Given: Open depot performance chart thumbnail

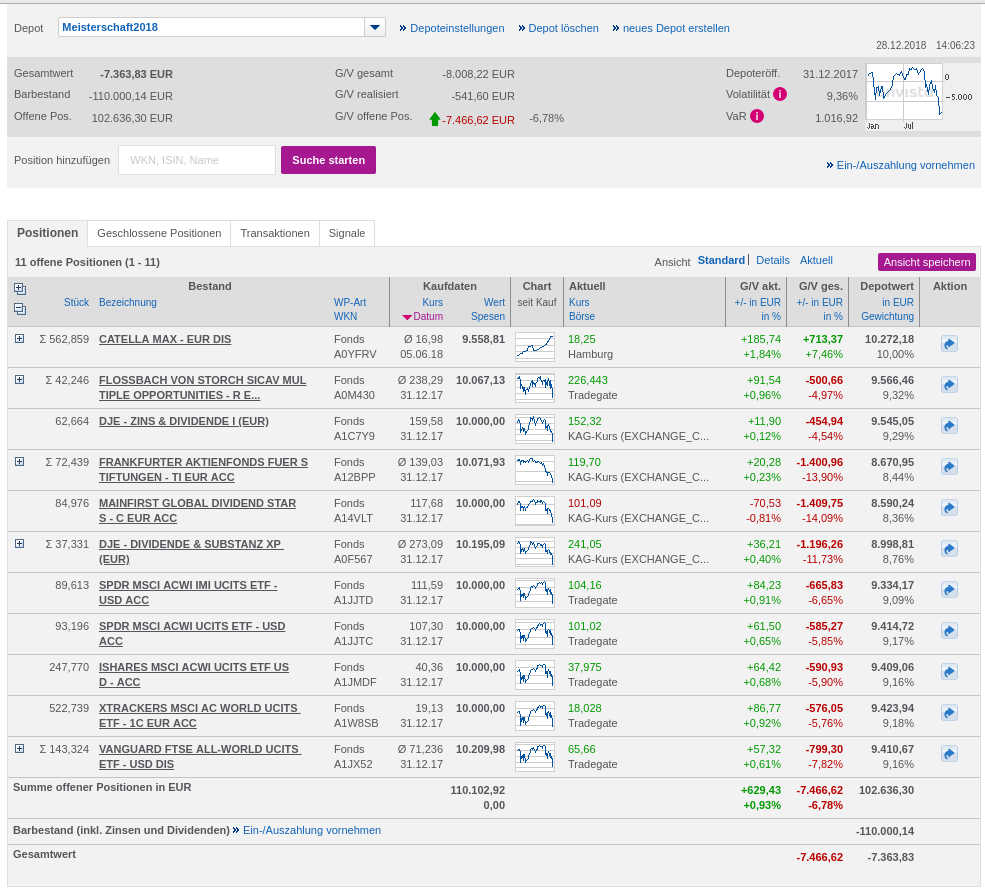Looking at the screenshot, I should (x=904, y=92).
